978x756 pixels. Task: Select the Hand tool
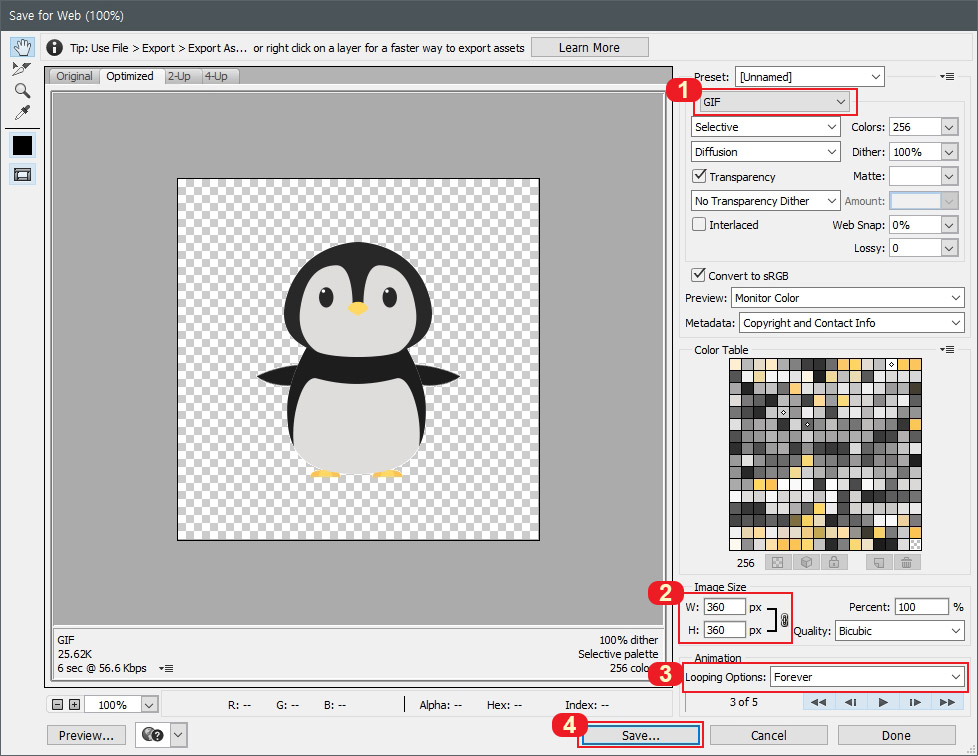22,47
